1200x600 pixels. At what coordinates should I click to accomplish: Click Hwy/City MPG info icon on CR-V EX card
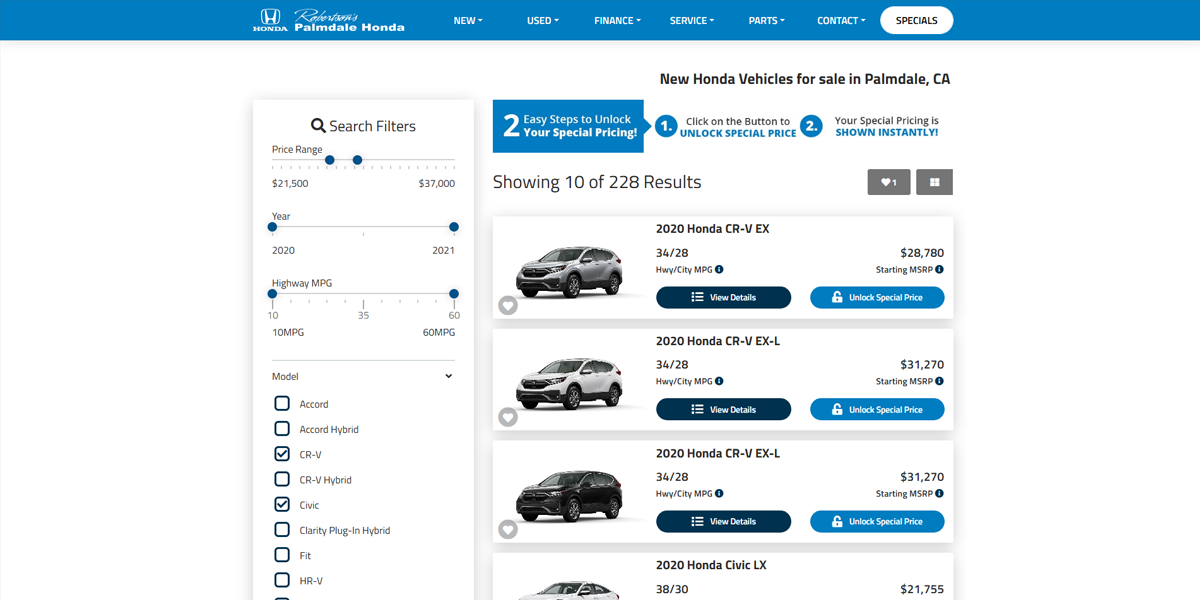[x=719, y=269]
